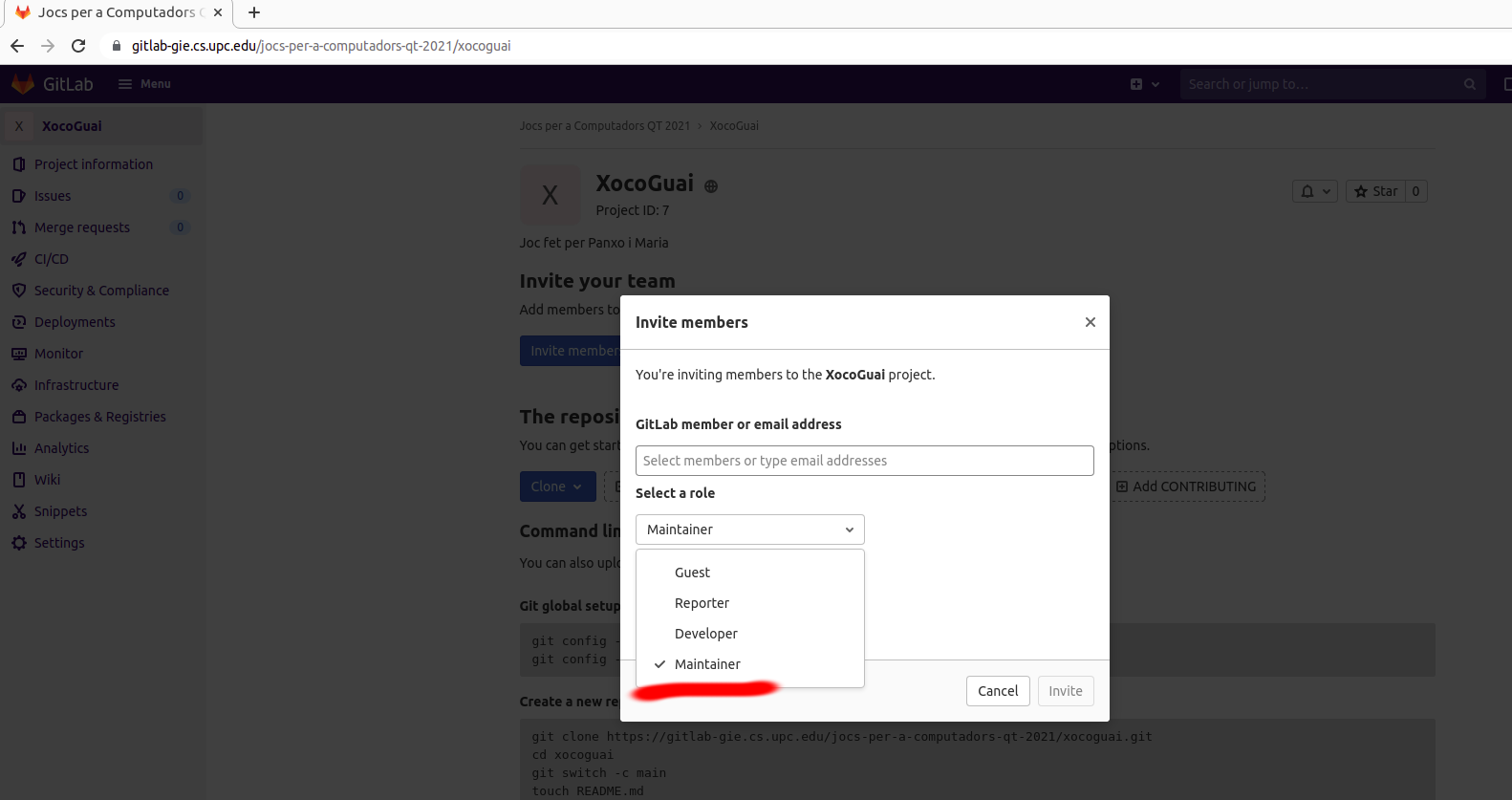Click the GitLab fox logo

click(x=23, y=84)
